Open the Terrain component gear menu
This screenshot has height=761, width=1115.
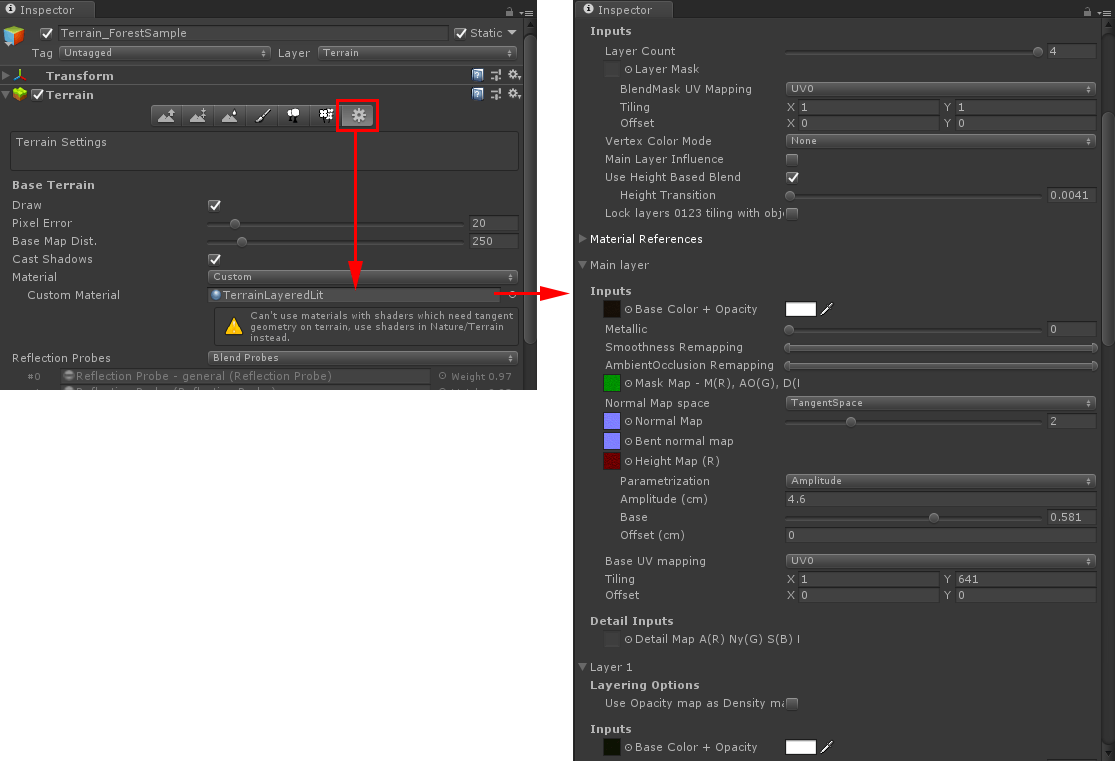click(x=514, y=95)
